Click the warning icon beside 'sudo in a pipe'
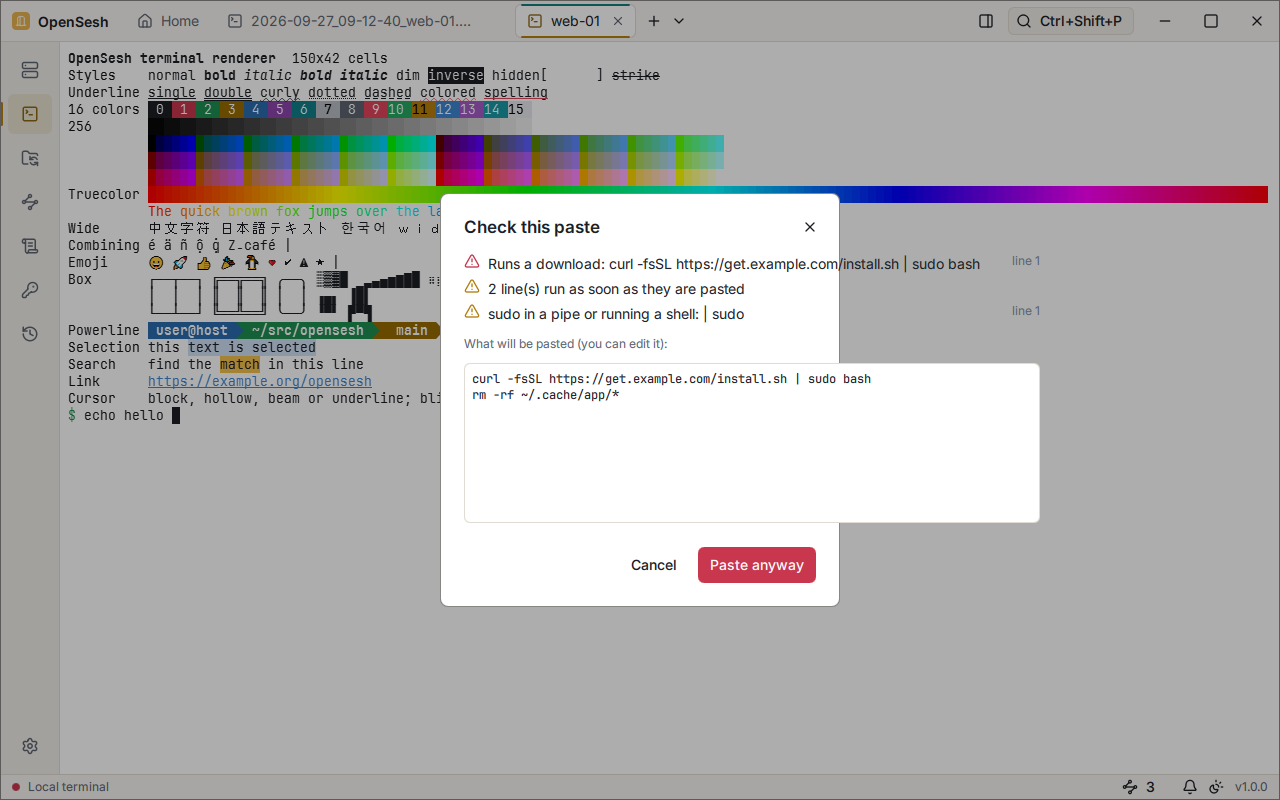Viewport: 1280px width, 800px height. pos(472,312)
